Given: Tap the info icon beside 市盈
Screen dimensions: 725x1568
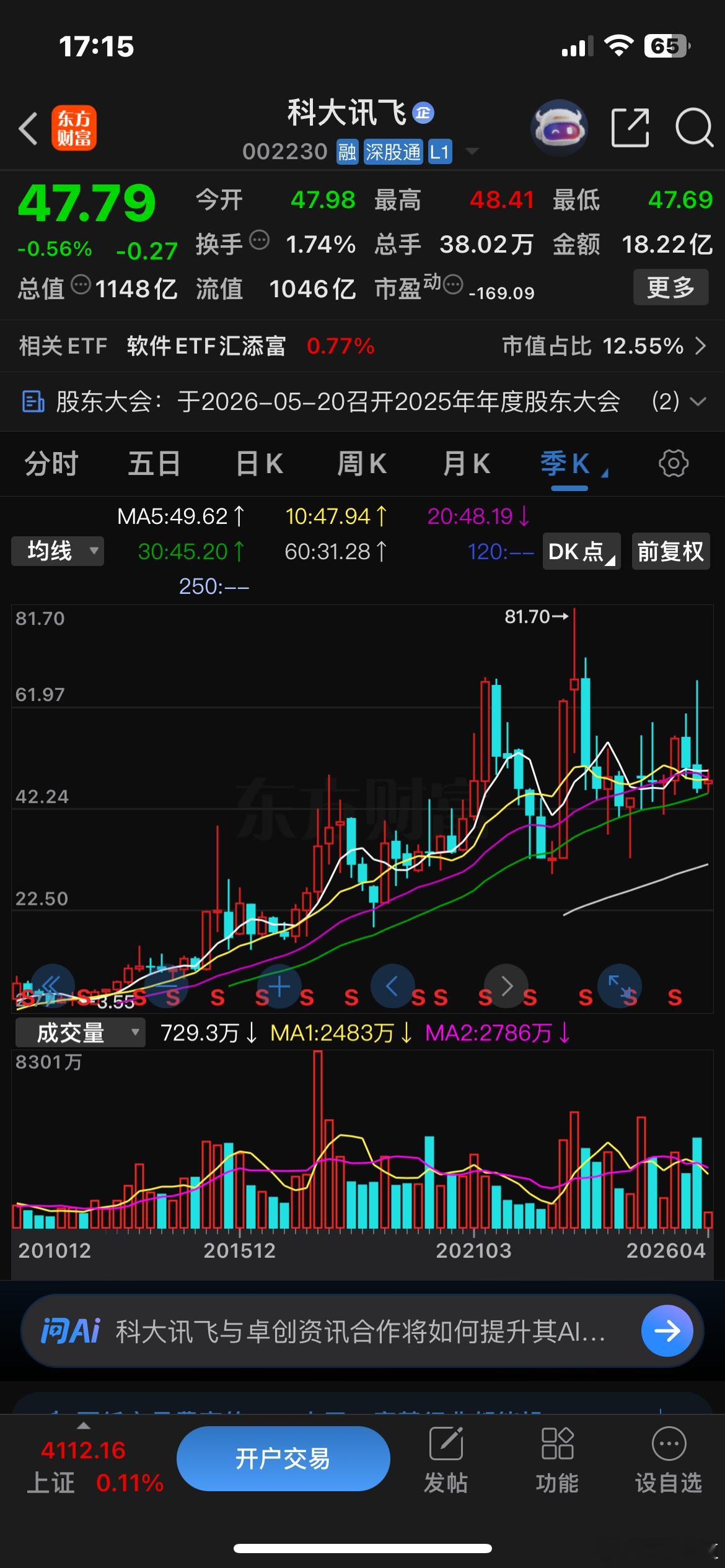Looking at the screenshot, I should (x=454, y=285).
